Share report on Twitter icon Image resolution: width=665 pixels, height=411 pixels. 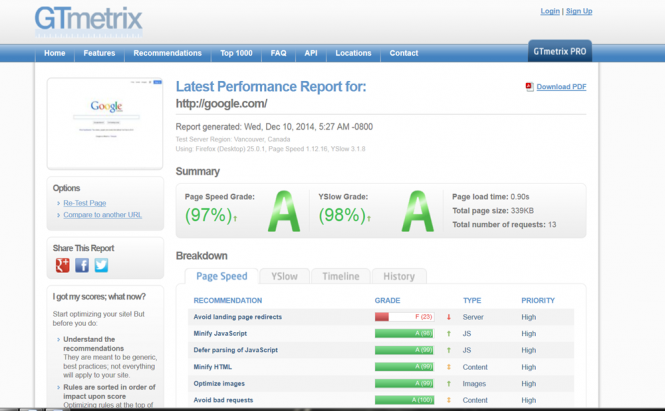(x=101, y=265)
